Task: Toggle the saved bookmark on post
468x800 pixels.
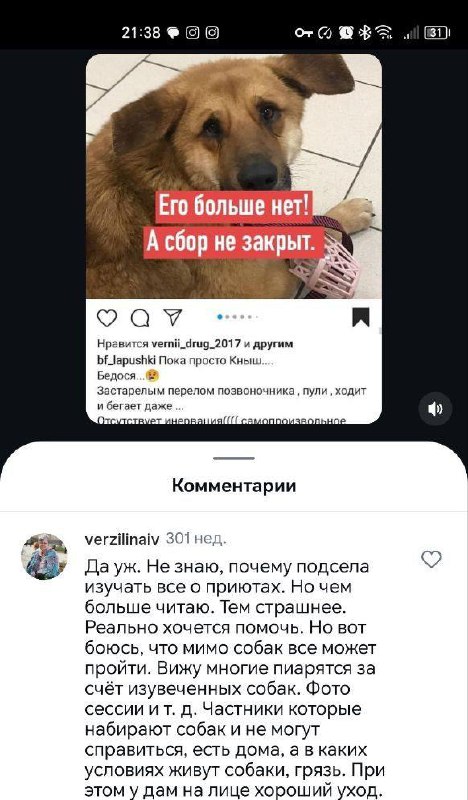Action: tap(361, 317)
